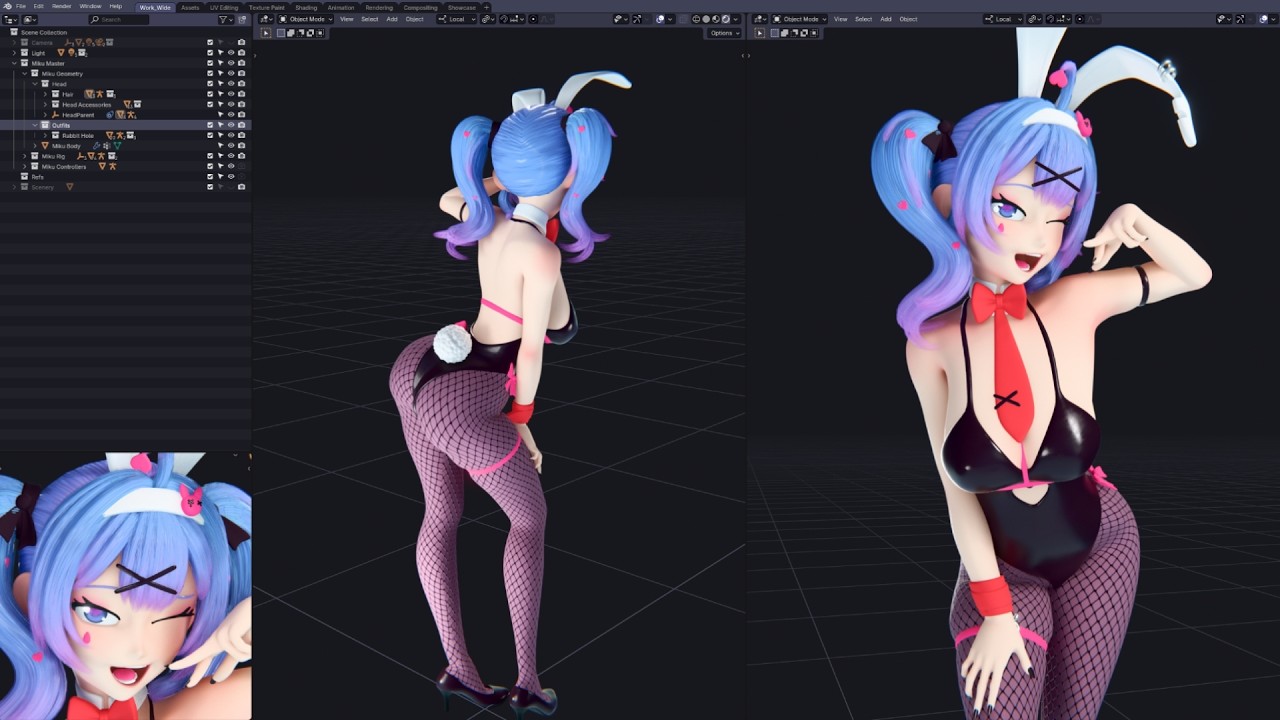Open middle viewport editor type selector
The width and height of the screenshot is (1280, 720).
point(266,19)
